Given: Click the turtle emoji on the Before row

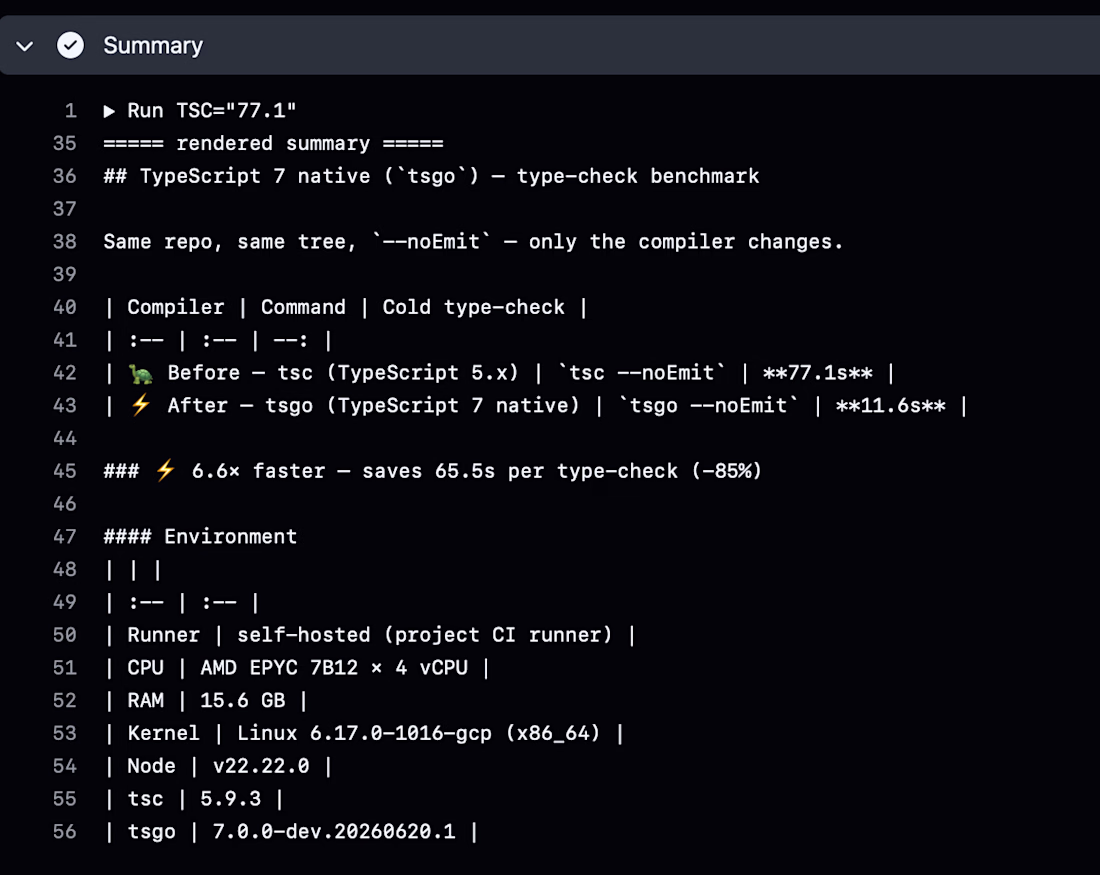Looking at the screenshot, I should 141,373.
